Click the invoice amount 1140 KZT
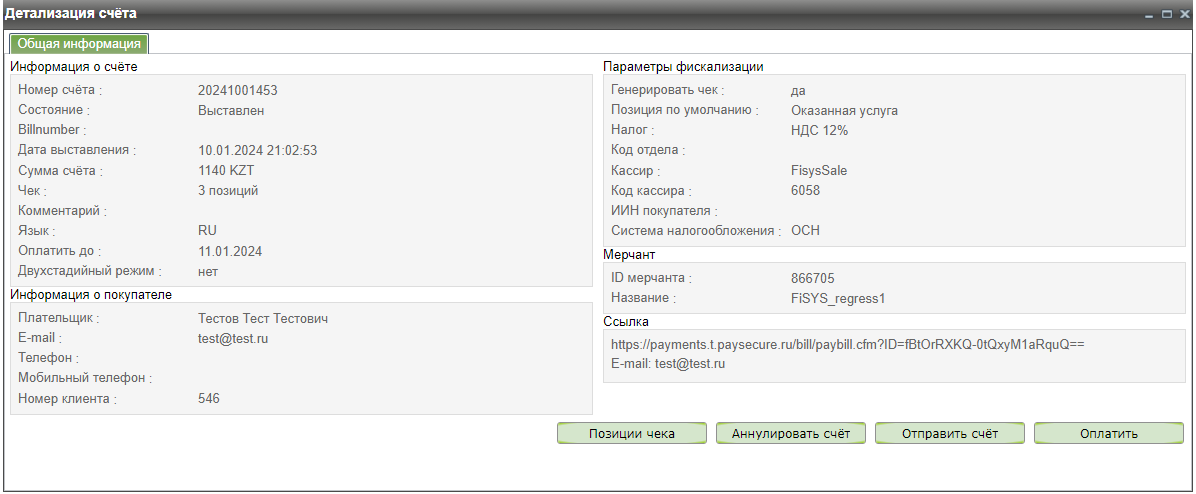Screen dimensions: 1196x494 (x=226, y=170)
